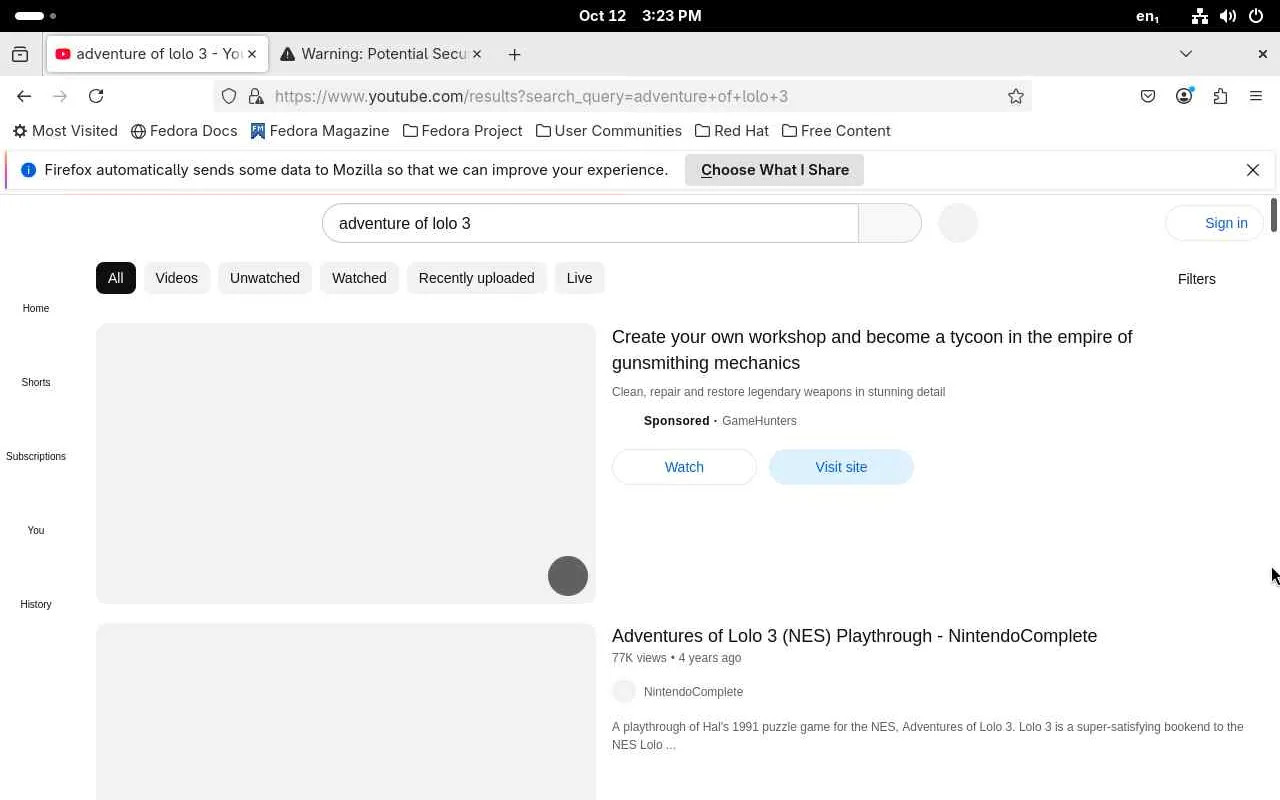
Task: Click the network status icon in top bar
Action: (1200, 16)
